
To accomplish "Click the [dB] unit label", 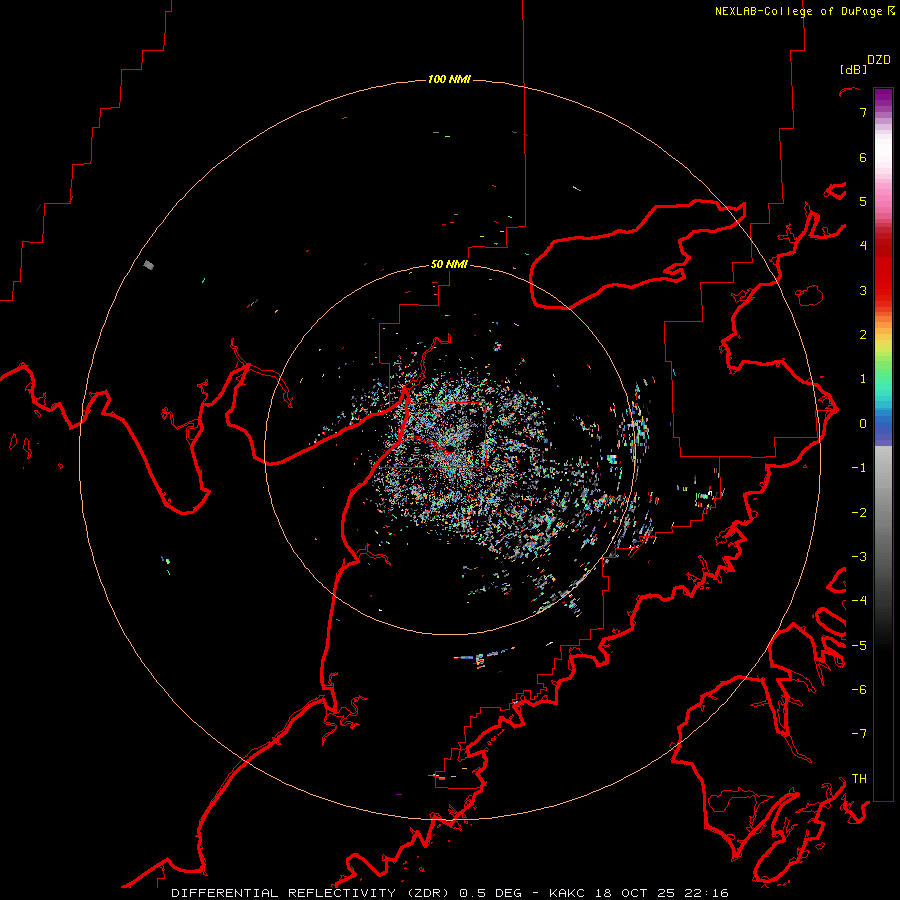I will click(854, 70).
